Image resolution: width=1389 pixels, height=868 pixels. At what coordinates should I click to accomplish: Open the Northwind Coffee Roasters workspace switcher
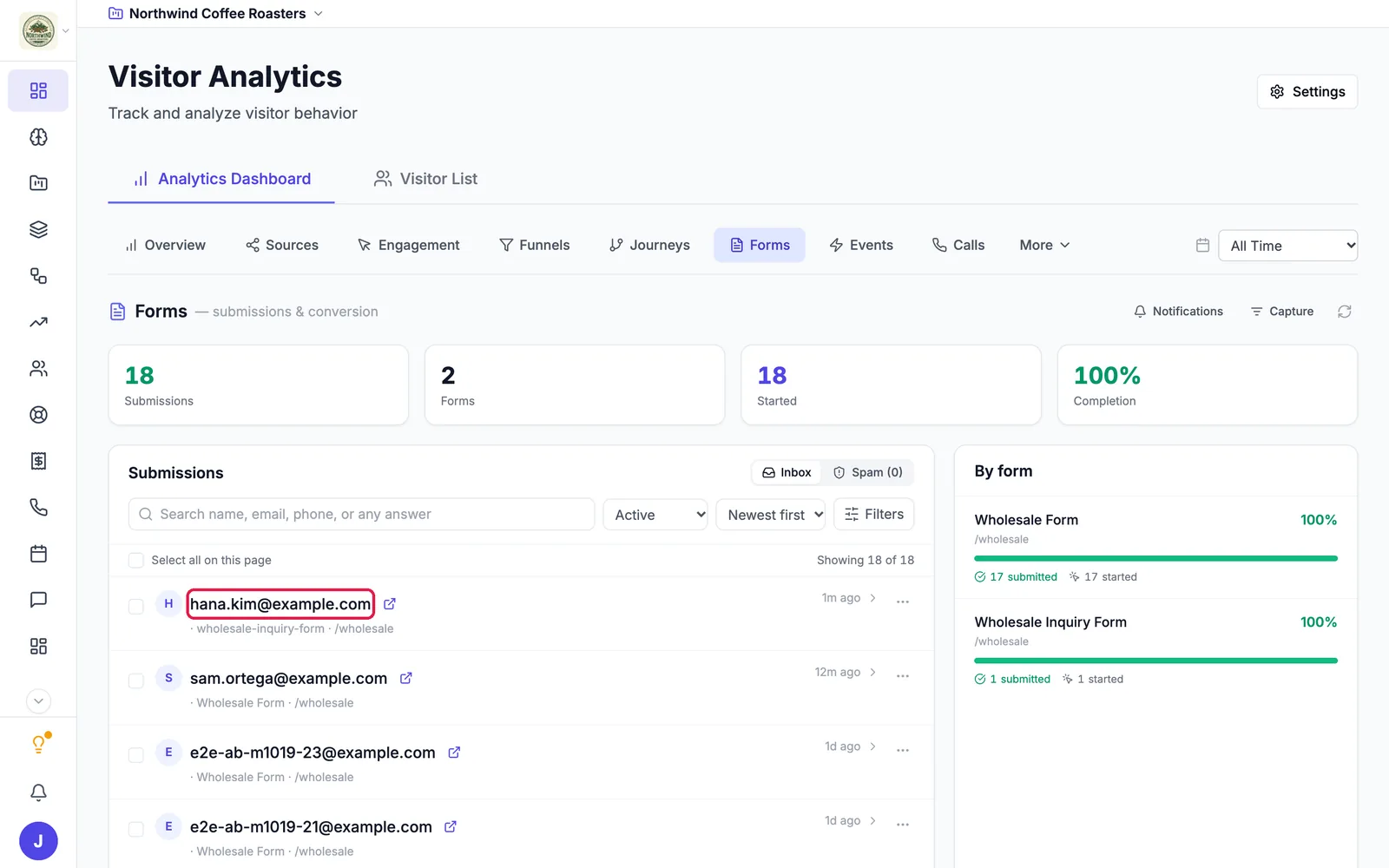pos(215,14)
